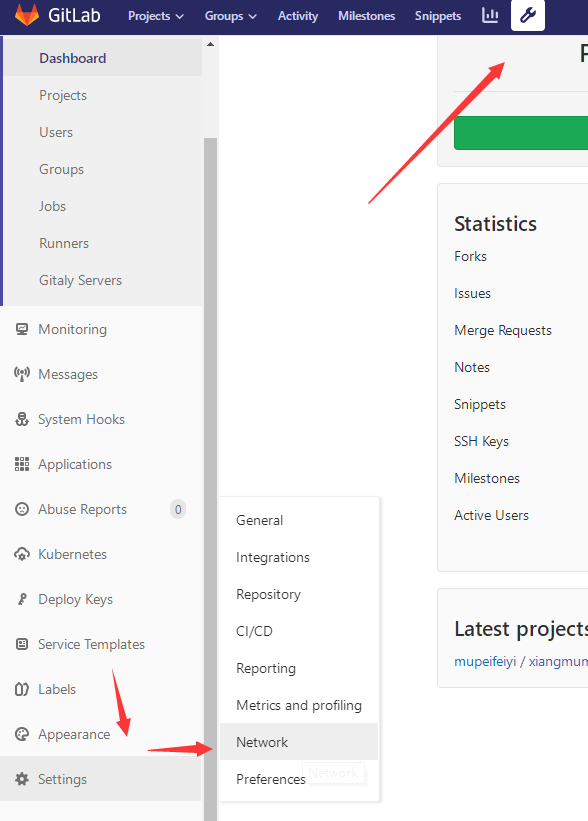The image size is (588, 821).
Task: Click the Kubernetes cloud icon
Action: coord(21,554)
